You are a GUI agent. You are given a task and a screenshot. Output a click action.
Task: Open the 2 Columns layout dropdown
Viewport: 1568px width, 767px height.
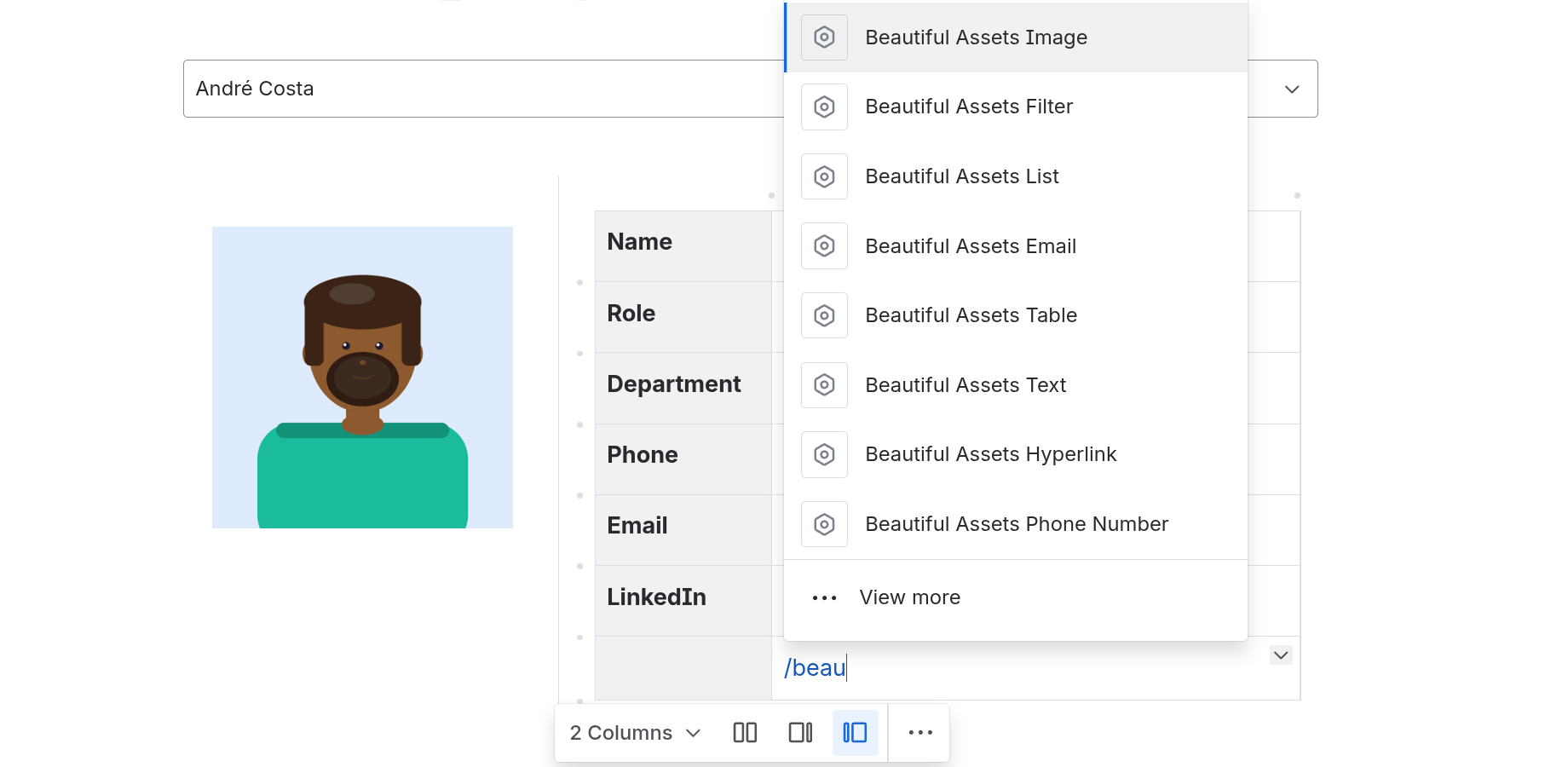pyautogui.click(x=633, y=732)
